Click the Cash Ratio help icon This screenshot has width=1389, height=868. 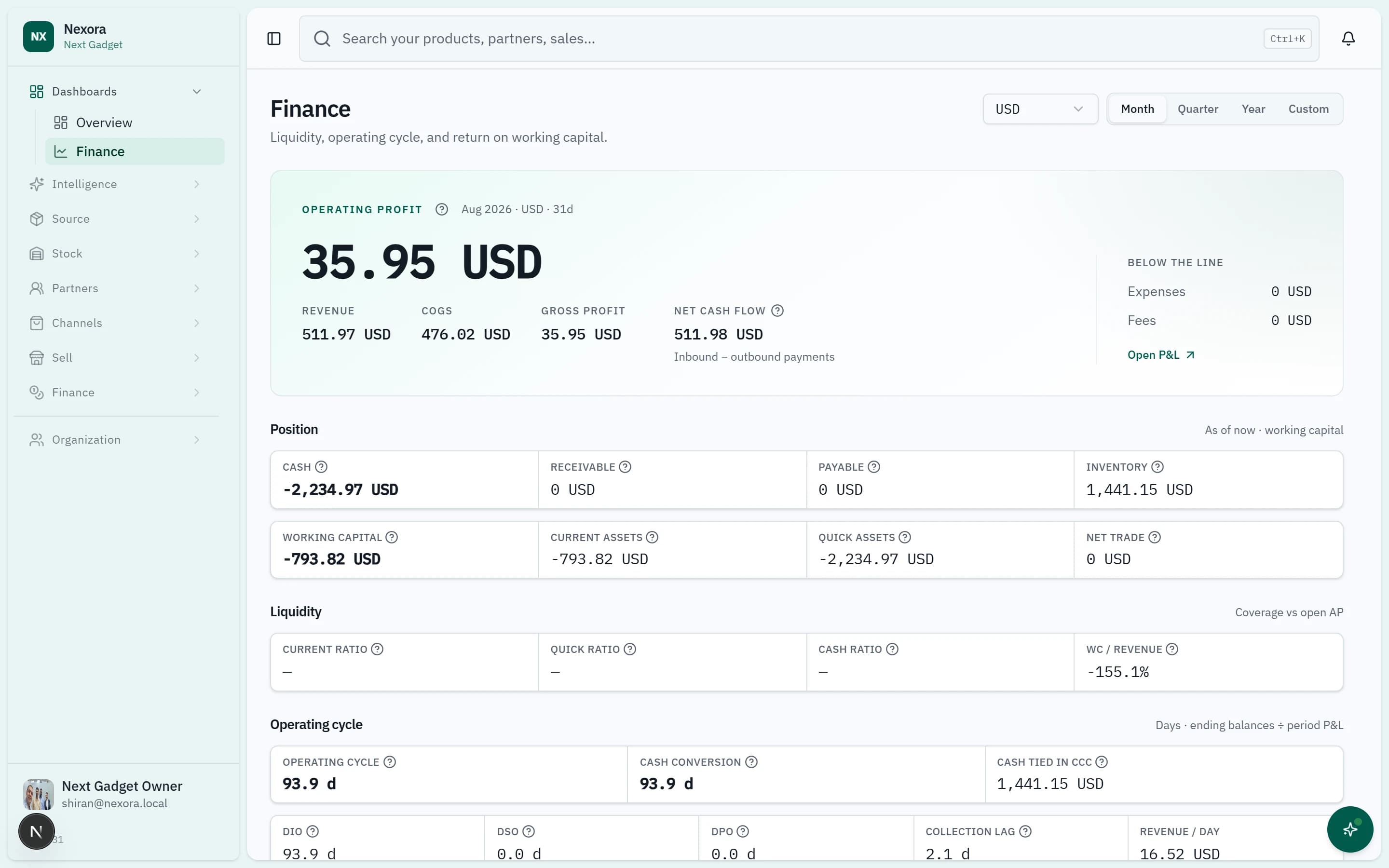pyautogui.click(x=892, y=649)
